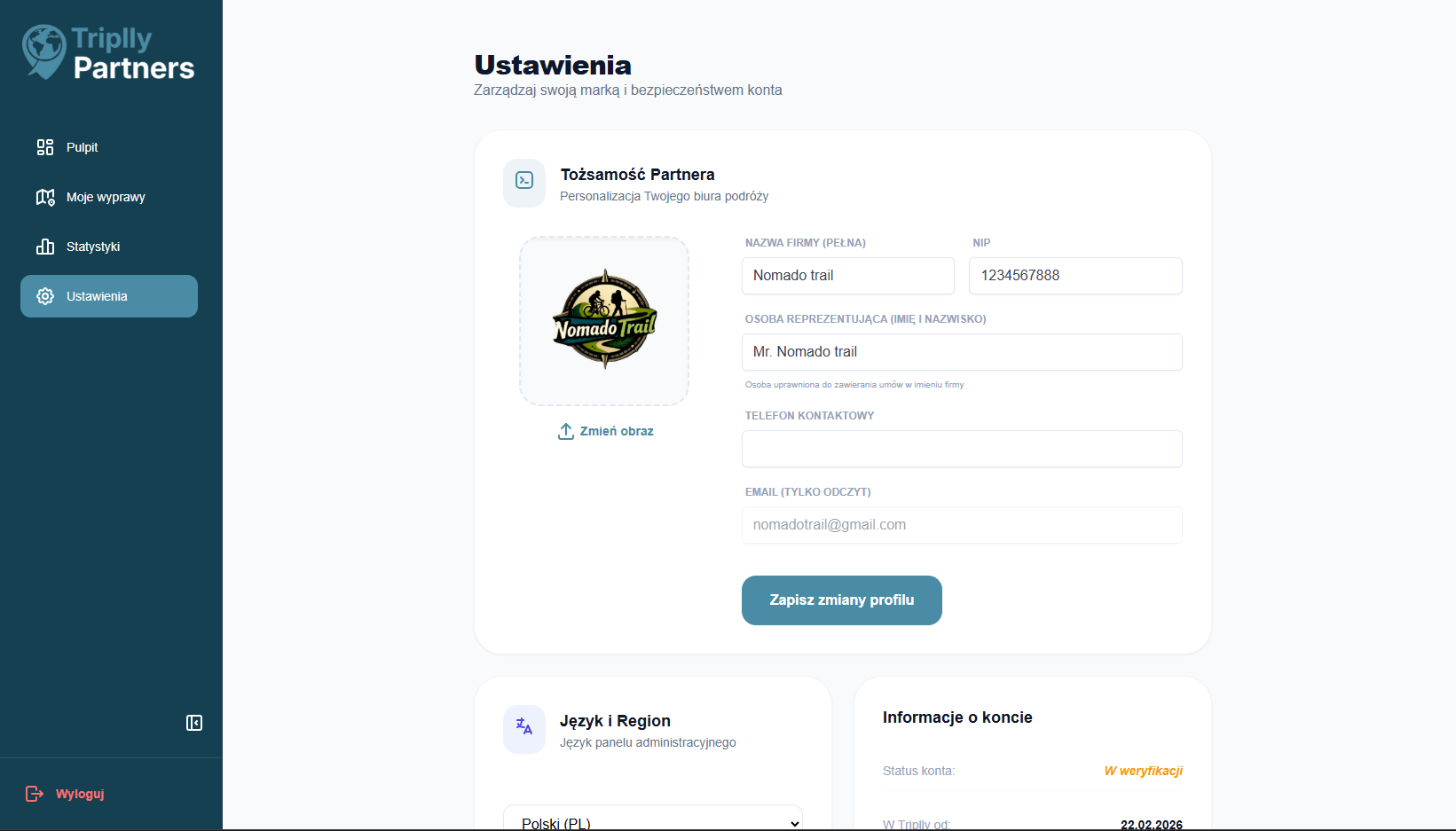1456x831 pixels.
Task: Click the collapse sidebar icon at bottom left
Action: (x=194, y=723)
